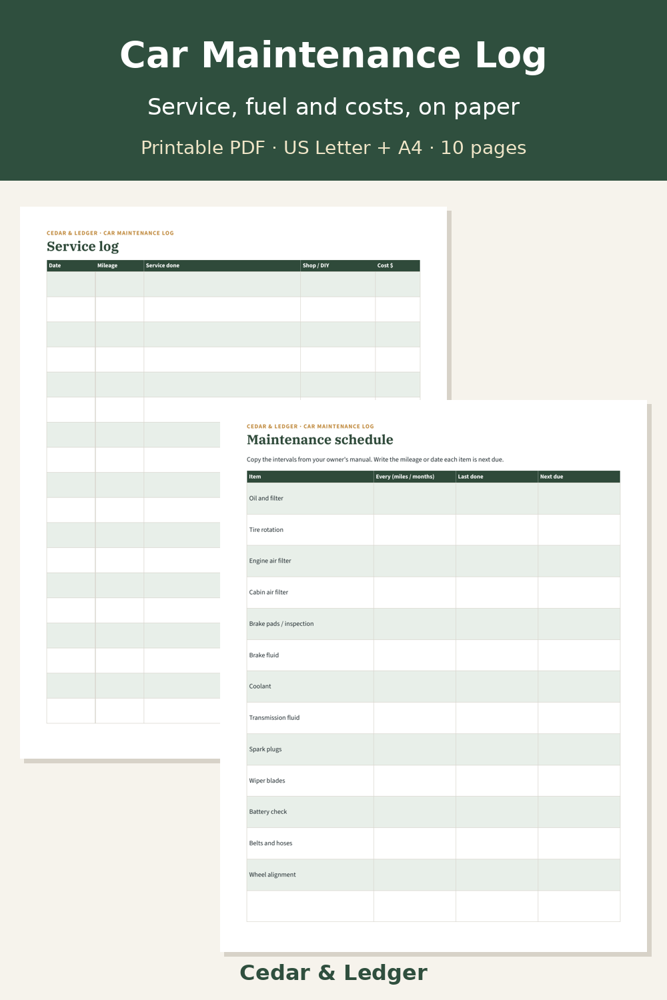
Task: Click the 'Car Maintenance Log' title
Action: pos(333,55)
